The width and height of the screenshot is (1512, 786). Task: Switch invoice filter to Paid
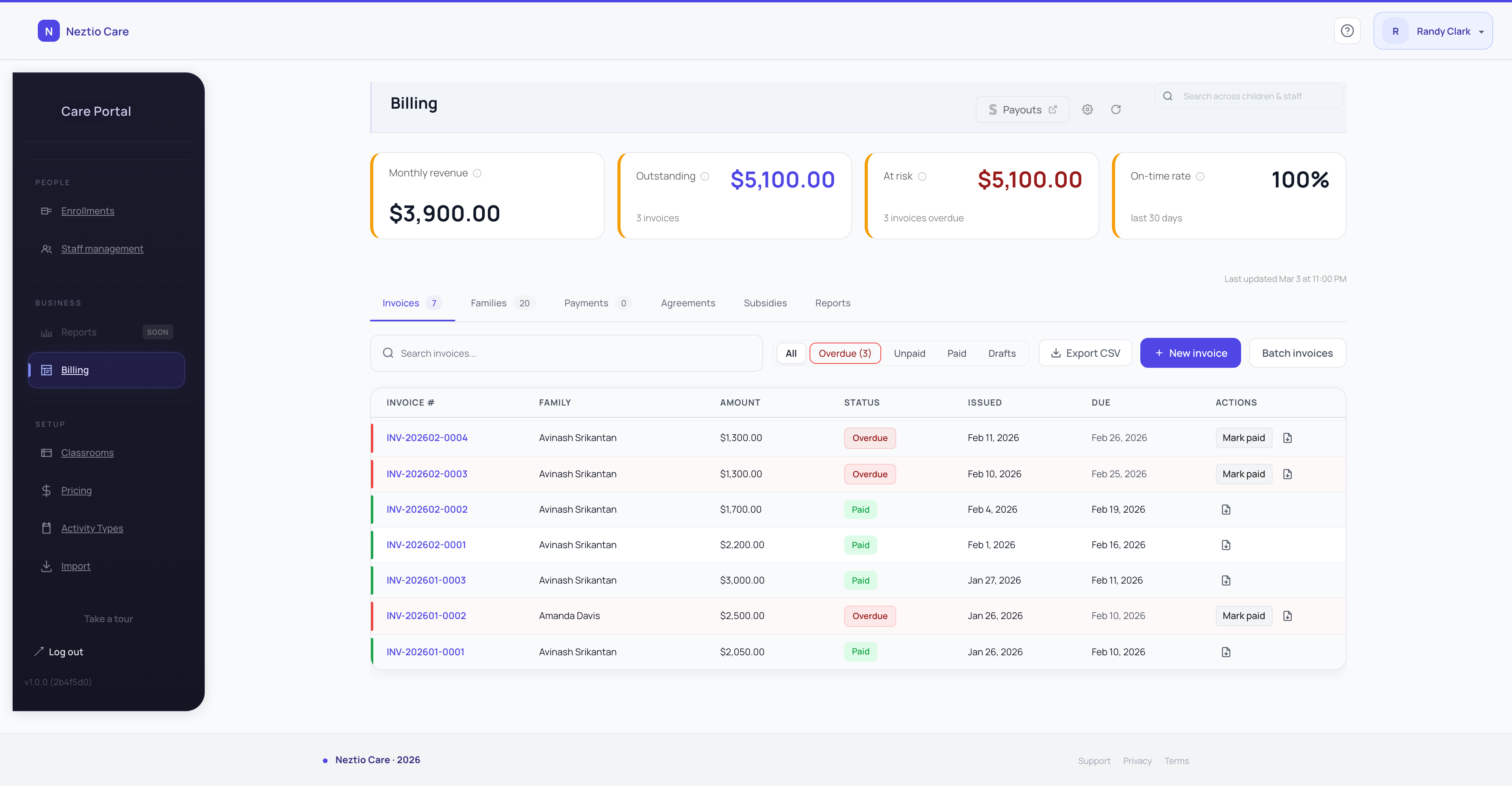tap(956, 353)
